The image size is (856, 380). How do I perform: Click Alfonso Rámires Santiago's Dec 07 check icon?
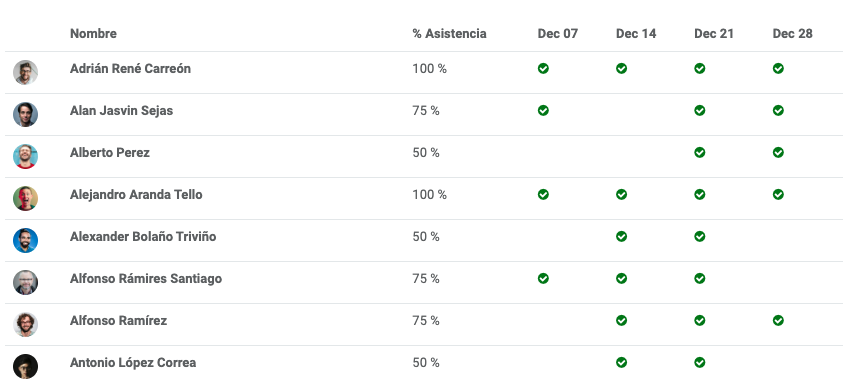pos(543,278)
